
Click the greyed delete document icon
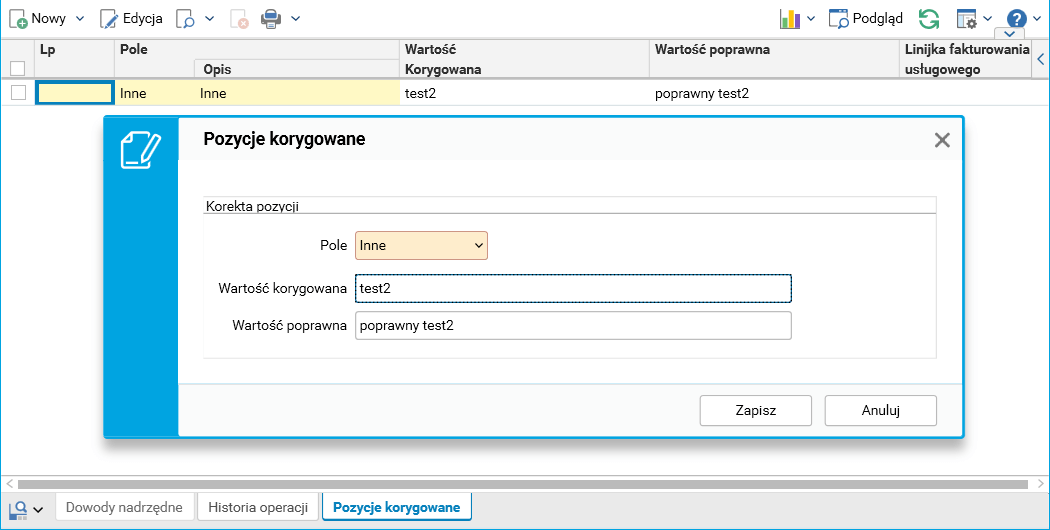pyautogui.click(x=239, y=19)
